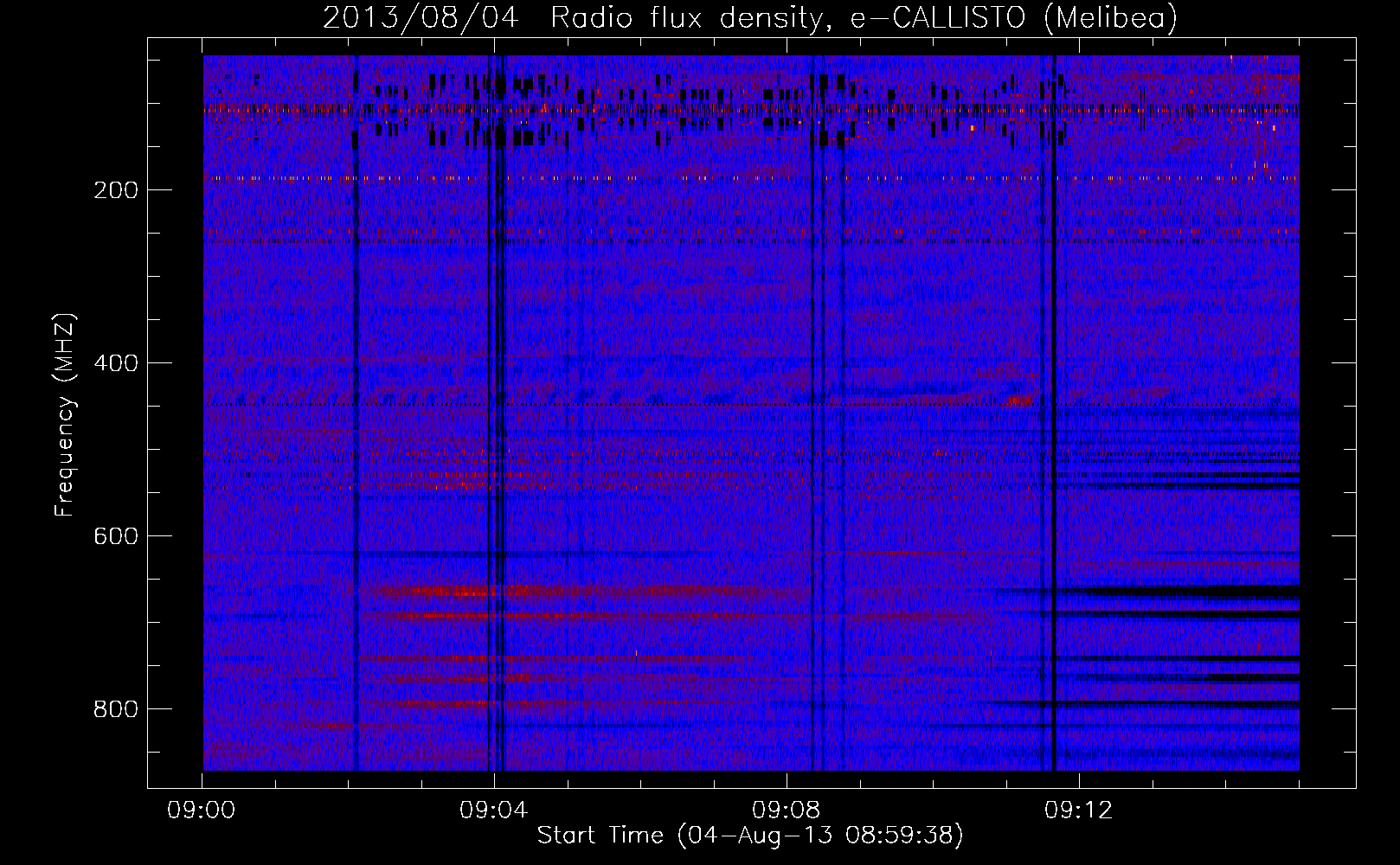The height and width of the screenshot is (865, 1400).
Task: Click the '600' frequency tick label
Action: pos(115,536)
